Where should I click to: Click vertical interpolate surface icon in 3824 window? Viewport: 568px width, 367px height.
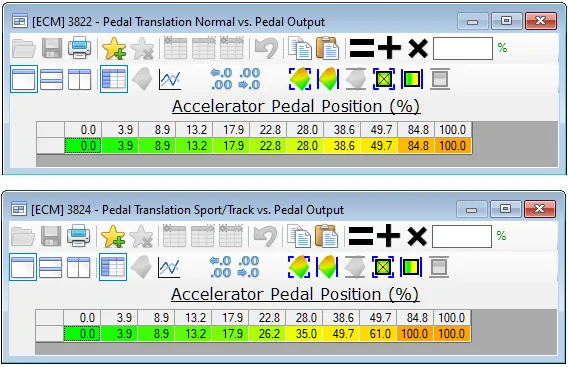(327, 267)
